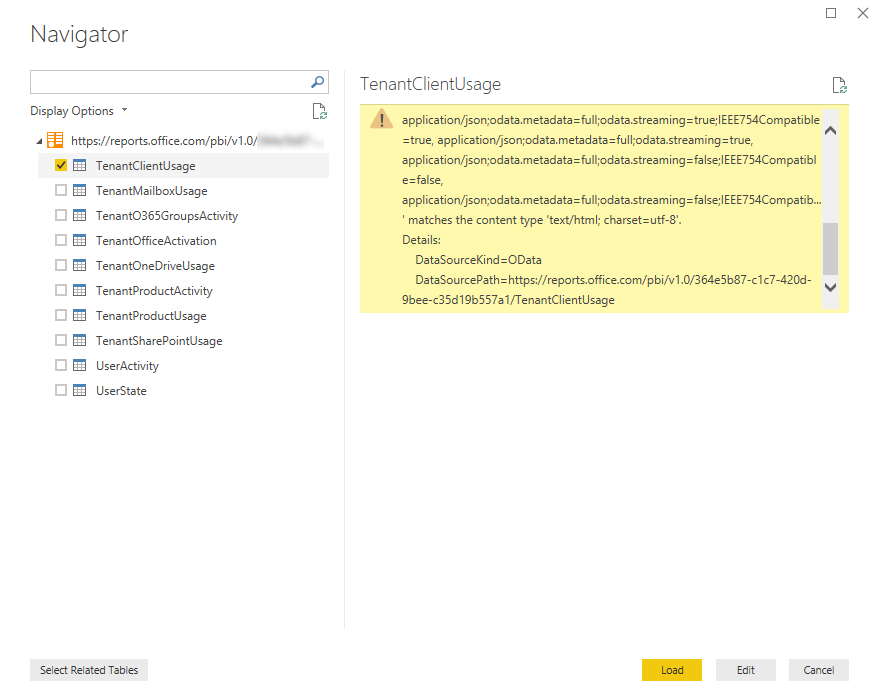
Task: Click table icon of TenantMailboxUsage
Action: (x=80, y=191)
